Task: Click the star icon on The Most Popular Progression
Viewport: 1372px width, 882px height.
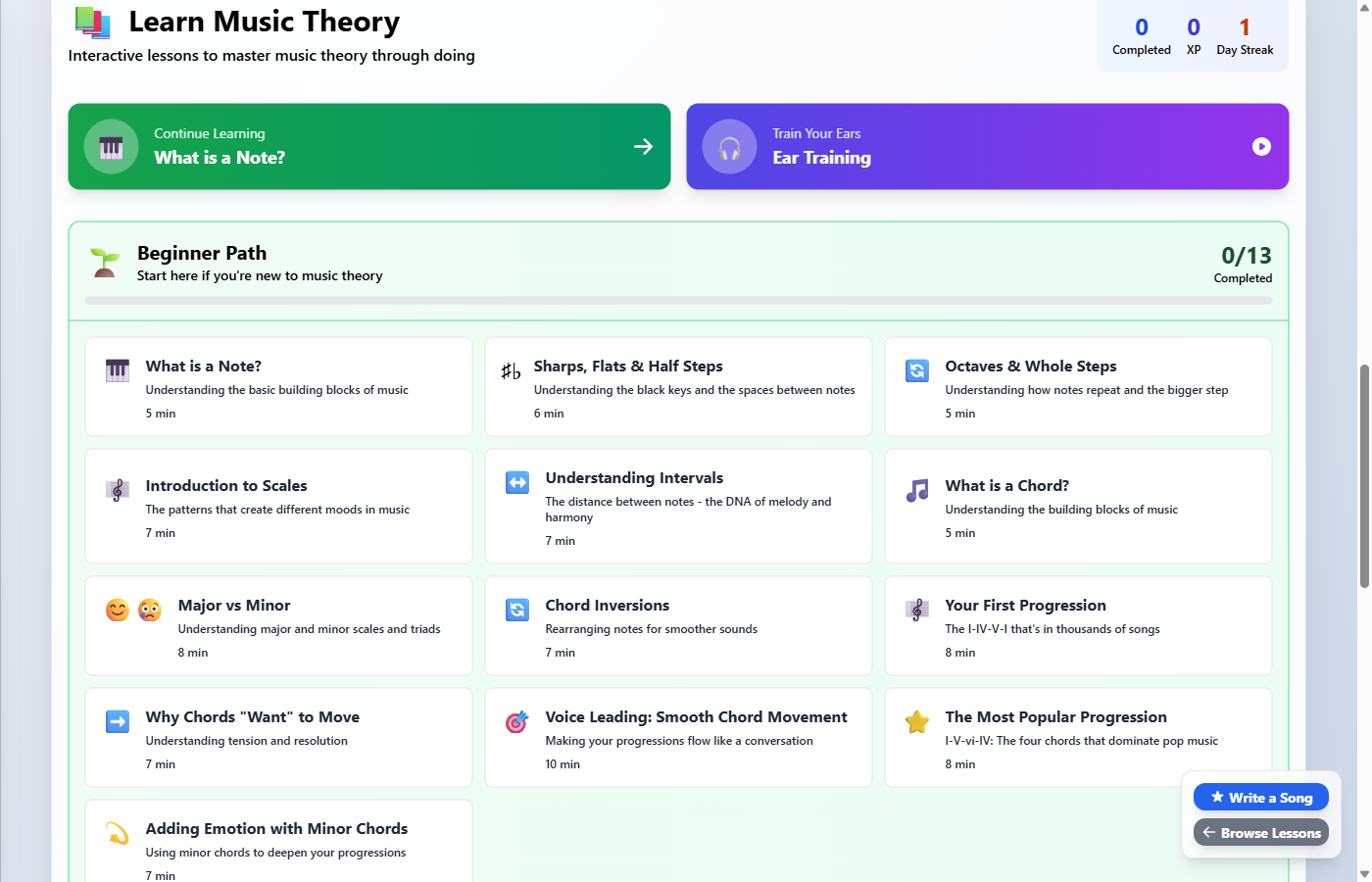Action: 916,721
